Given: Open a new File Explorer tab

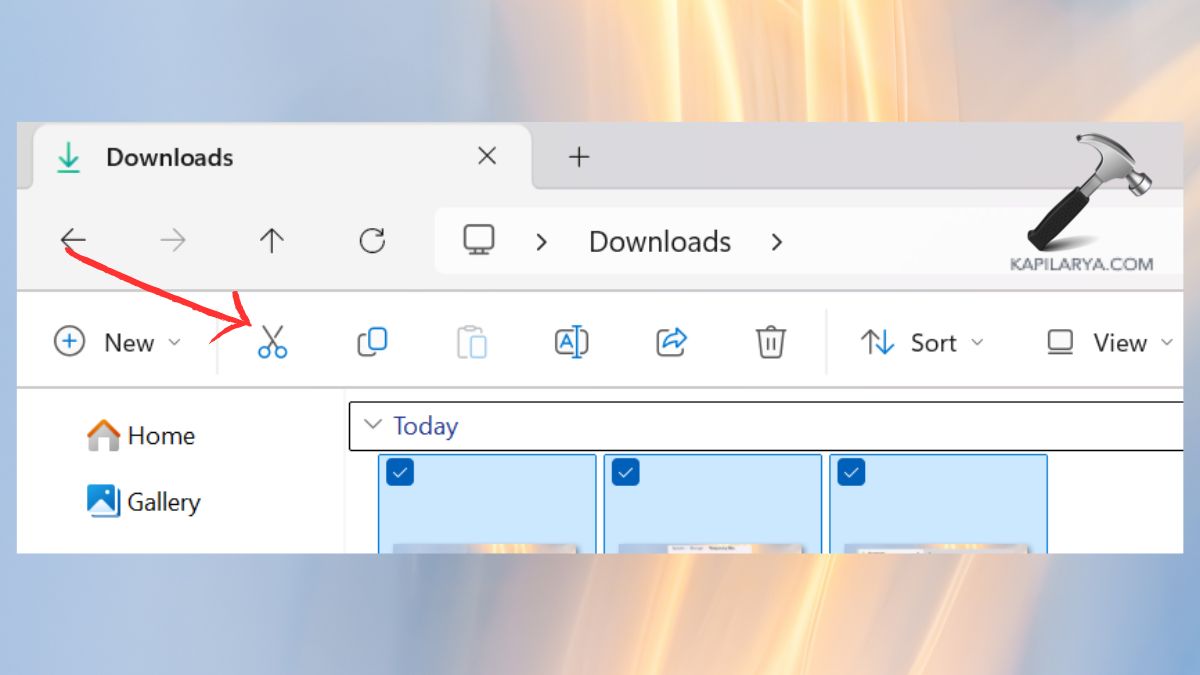Looking at the screenshot, I should coord(578,156).
